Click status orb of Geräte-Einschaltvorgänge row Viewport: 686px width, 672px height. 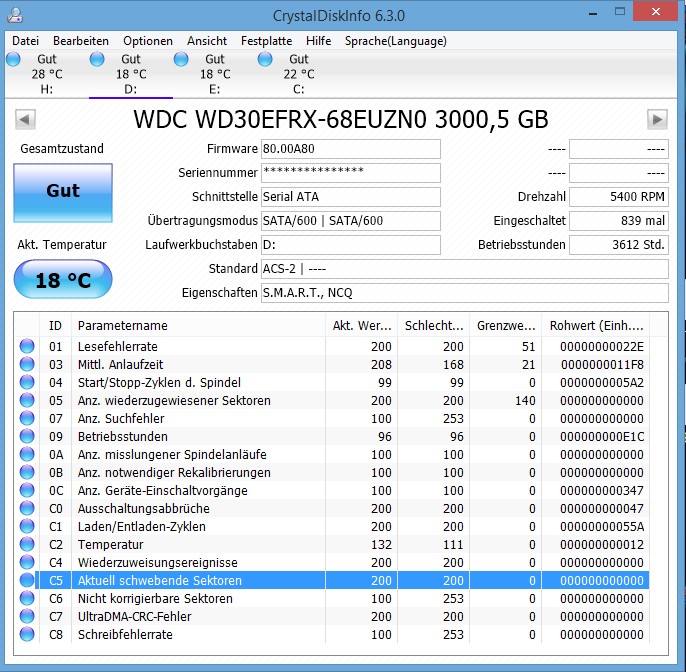tap(27, 490)
